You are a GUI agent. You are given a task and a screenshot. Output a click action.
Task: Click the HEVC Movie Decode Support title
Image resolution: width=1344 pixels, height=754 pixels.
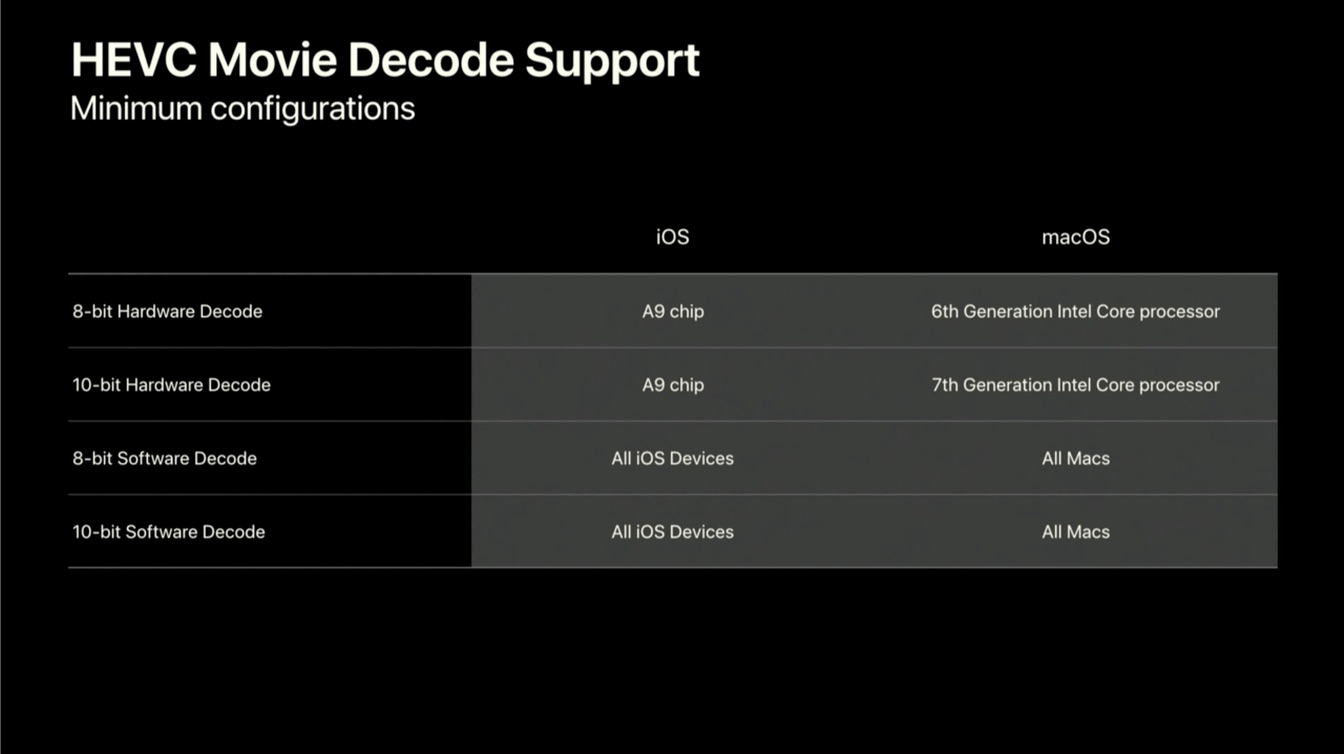coord(385,62)
